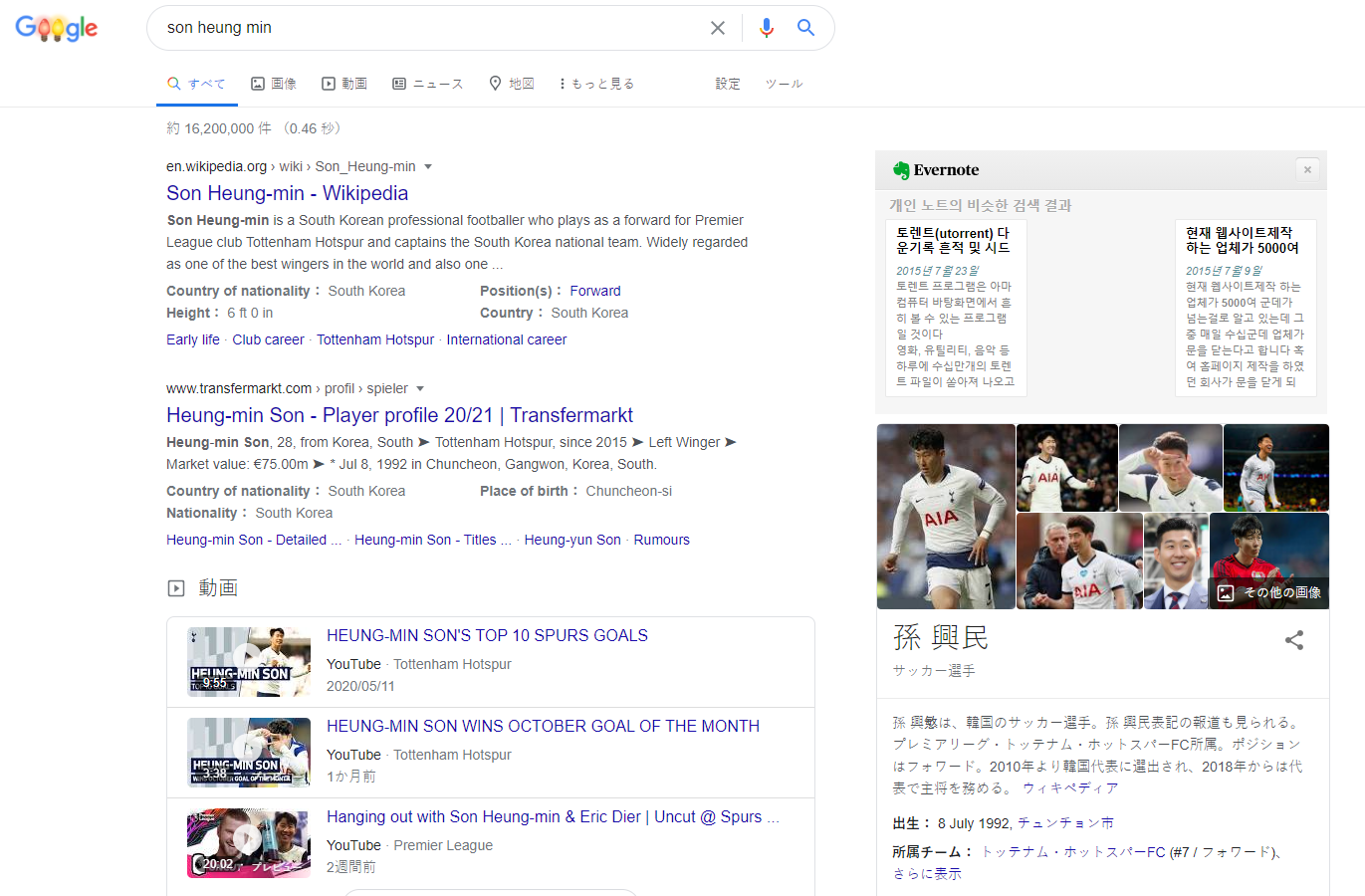
Task: Open 'Hanging out with Son Heung-min & Eric Dier' link
Action: tap(553, 816)
